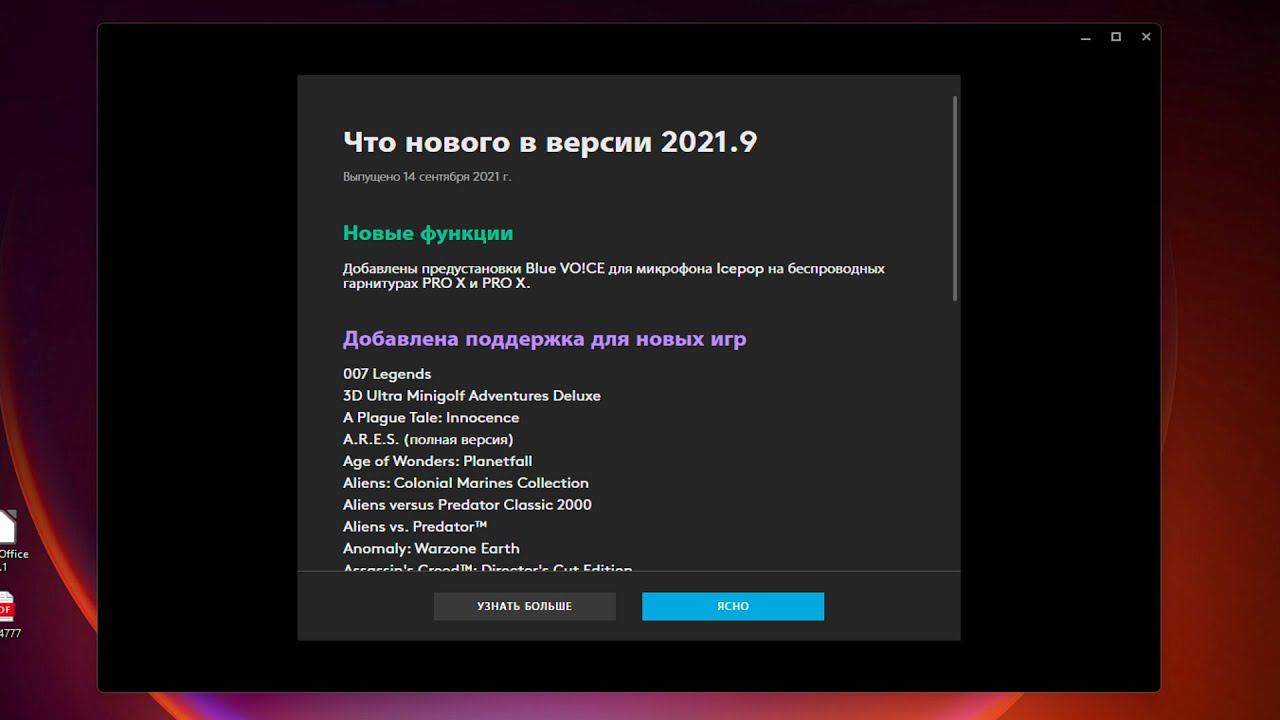Select Age of Wonders: Planetfall entry
Screen dimensions: 1280x720
437,461
